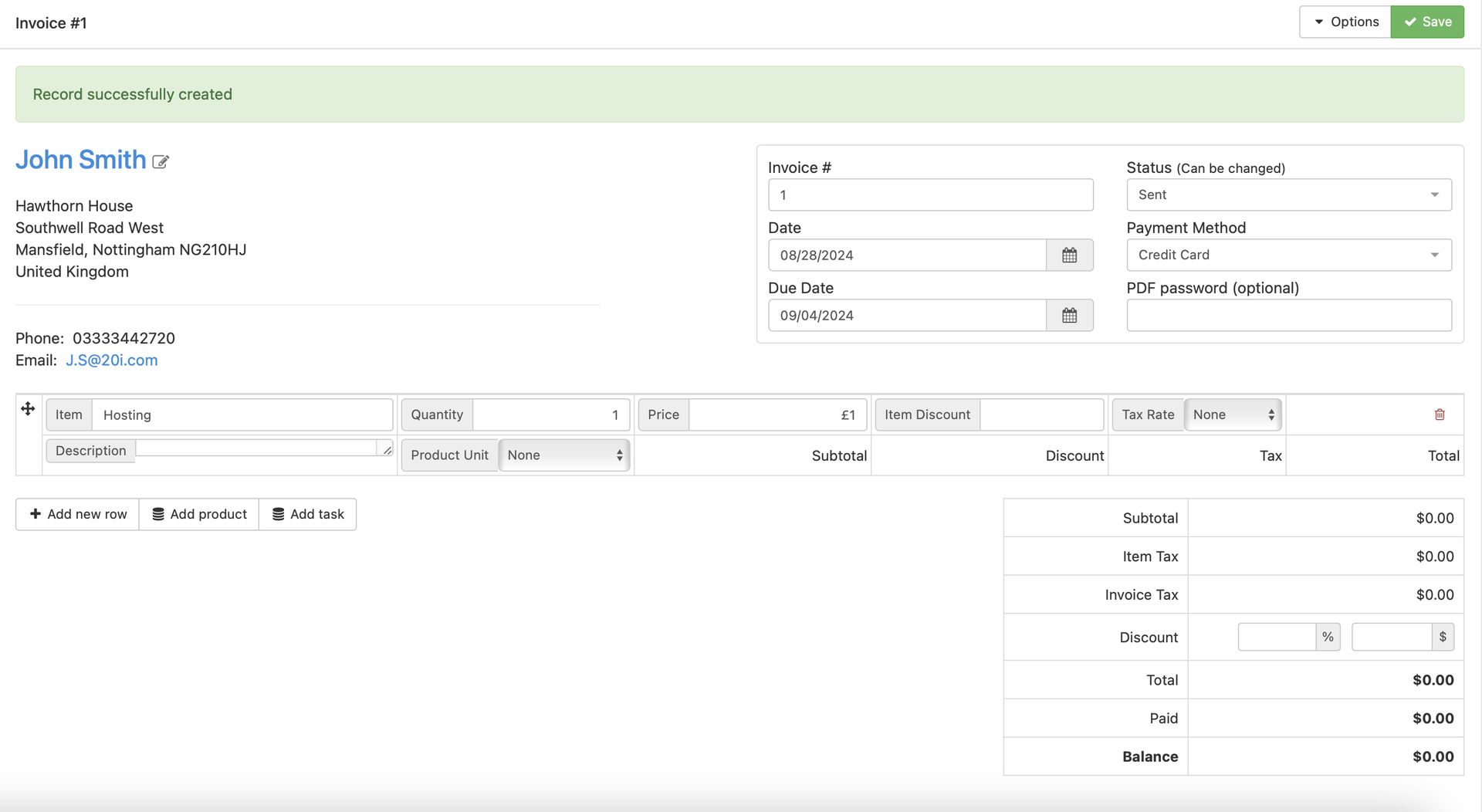Image resolution: width=1482 pixels, height=812 pixels.
Task: Click the United Kingdom country text
Action: tap(73, 272)
